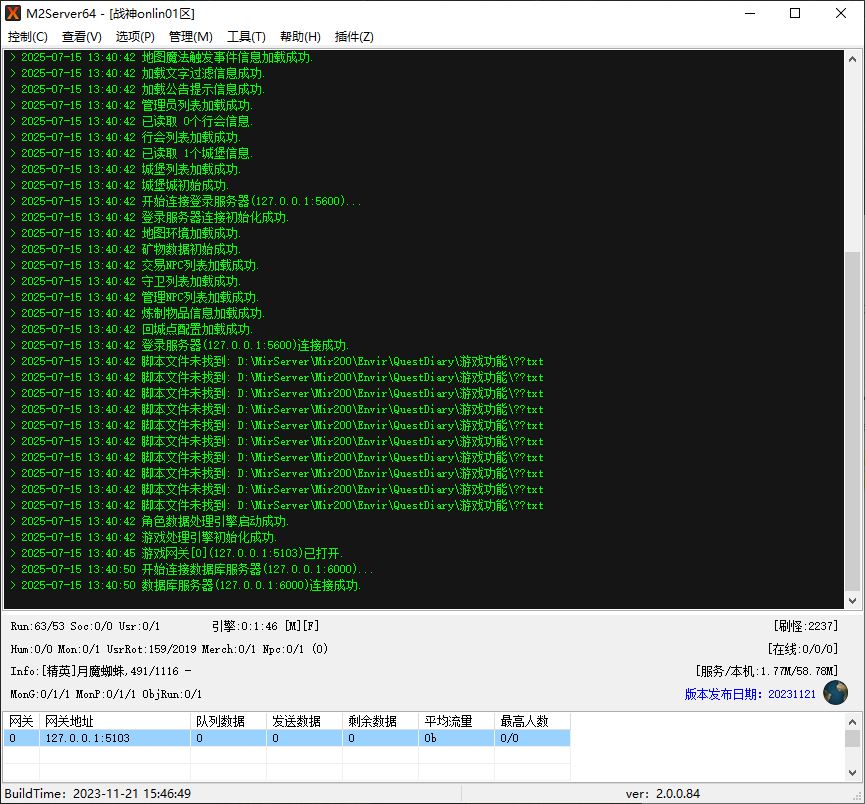Click the log scrollbar down arrow

(852, 601)
